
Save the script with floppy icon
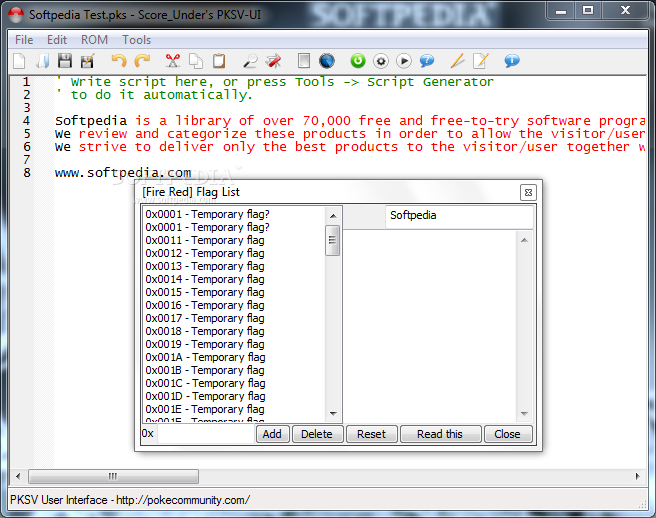(x=65, y=61)
